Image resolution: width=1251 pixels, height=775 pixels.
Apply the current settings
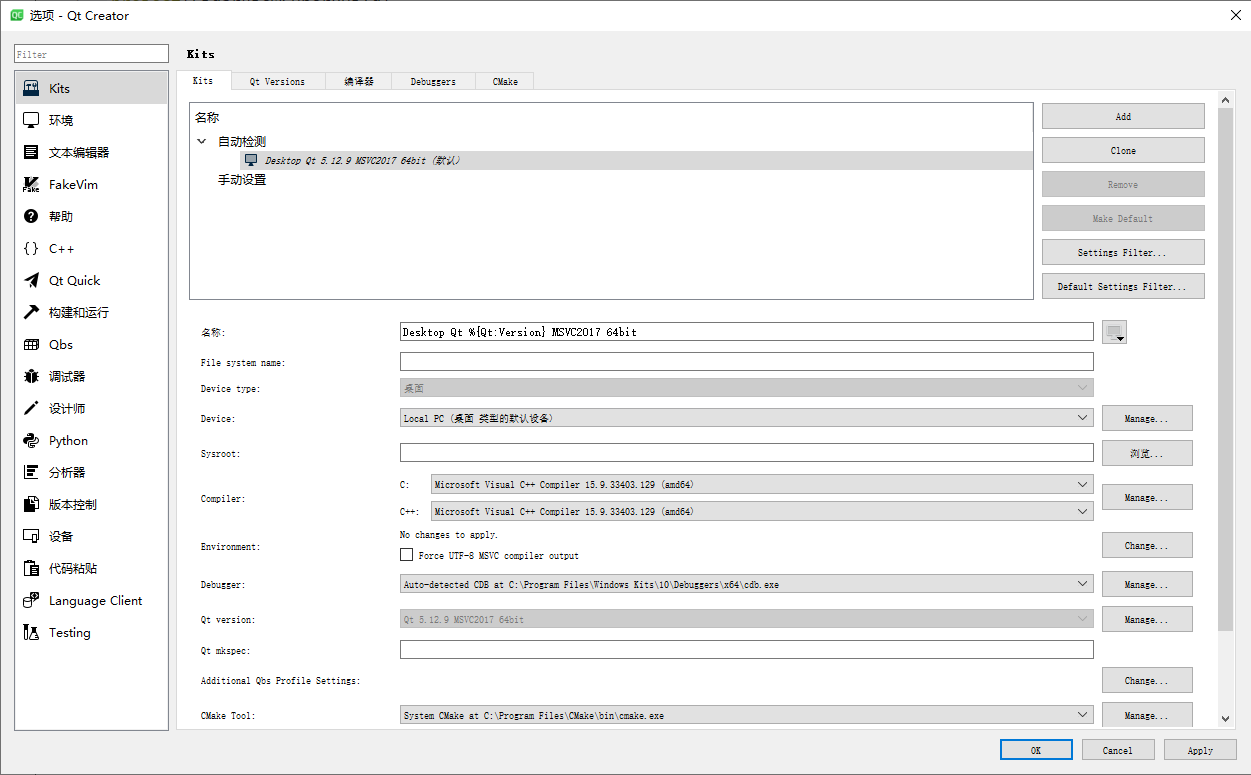pos(1200,750)
